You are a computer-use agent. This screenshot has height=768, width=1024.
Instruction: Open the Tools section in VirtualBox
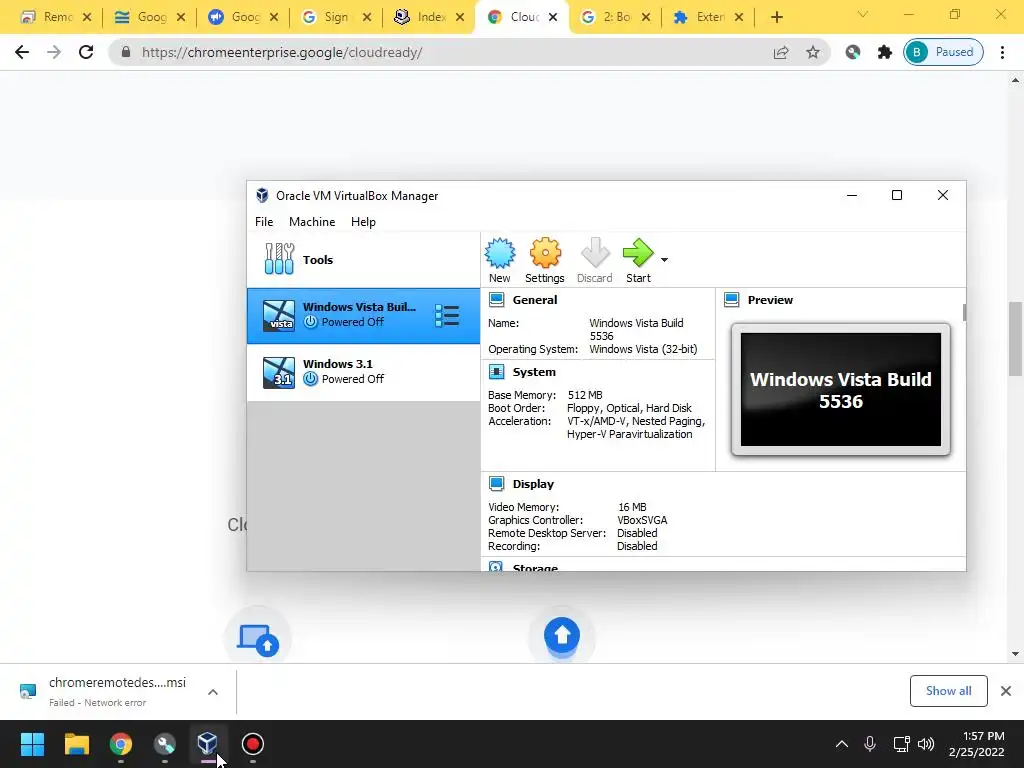point(363,259)
